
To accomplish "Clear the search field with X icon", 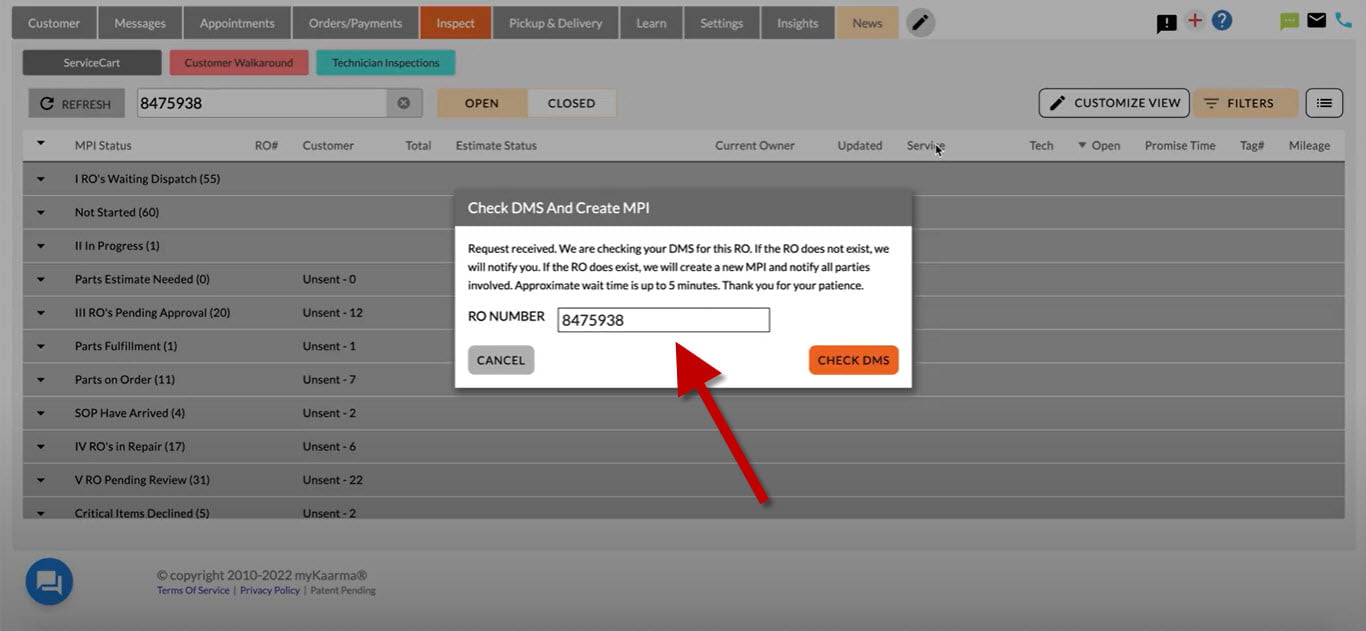I will click(x=404, y=103).
